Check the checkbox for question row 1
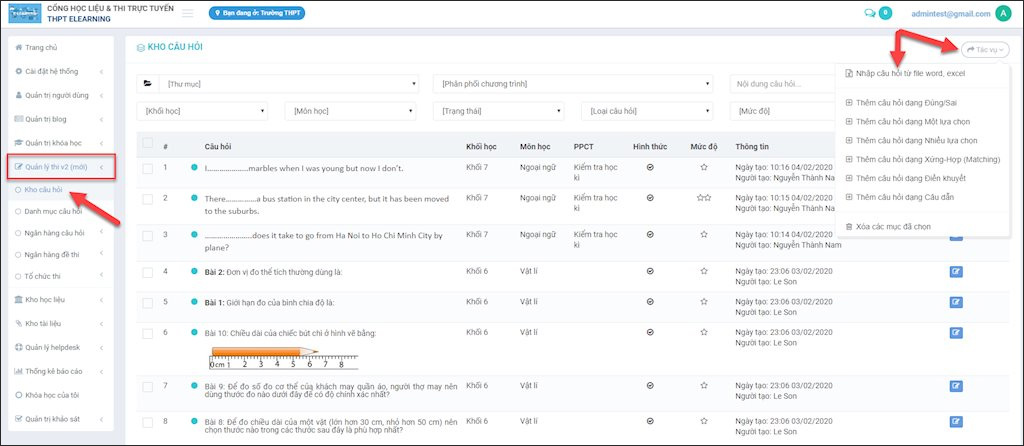 coord(148,167)
